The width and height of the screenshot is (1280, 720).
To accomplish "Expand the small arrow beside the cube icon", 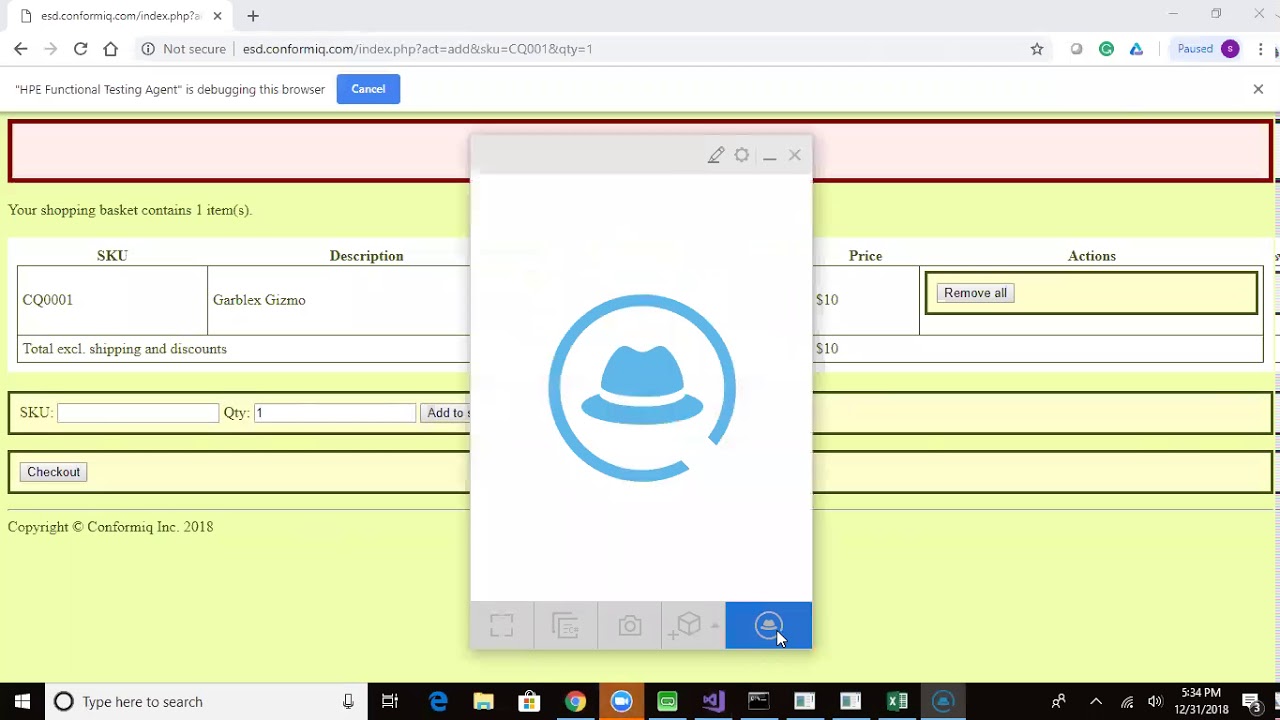I will [x=715, y=626].
